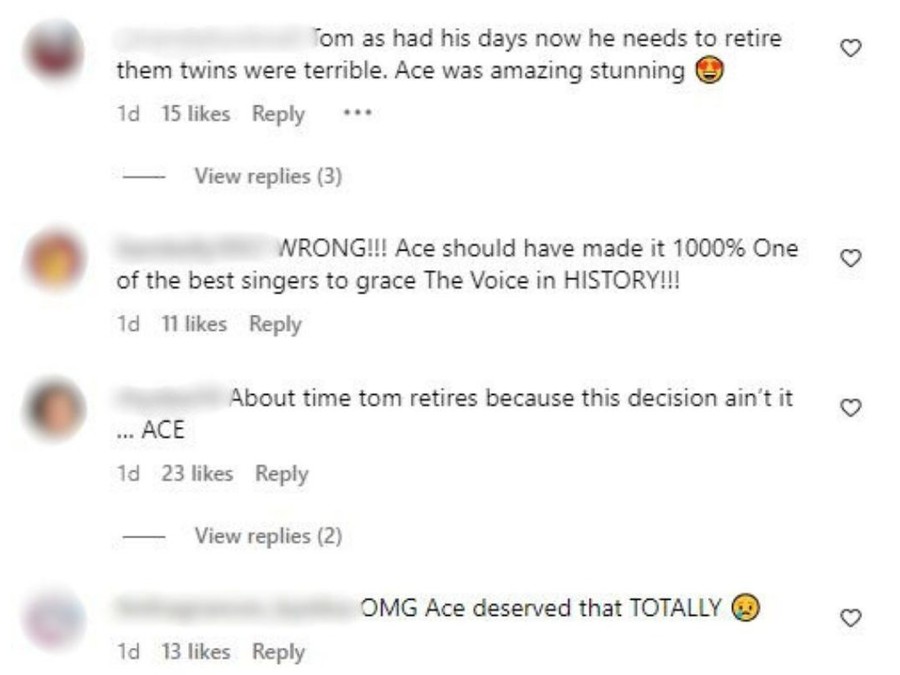Open avatar of the "About time tom retires" commenter

(x=55, y=410)
